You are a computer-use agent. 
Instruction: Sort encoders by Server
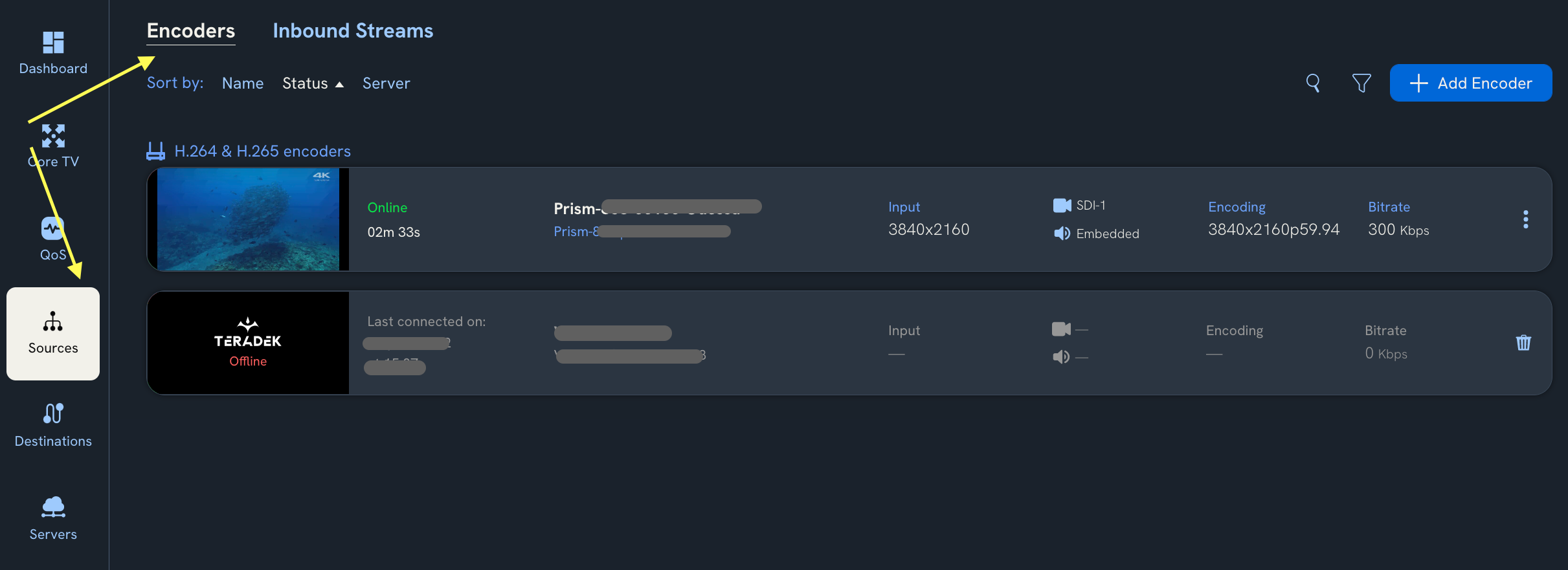(x=386, y=83)
